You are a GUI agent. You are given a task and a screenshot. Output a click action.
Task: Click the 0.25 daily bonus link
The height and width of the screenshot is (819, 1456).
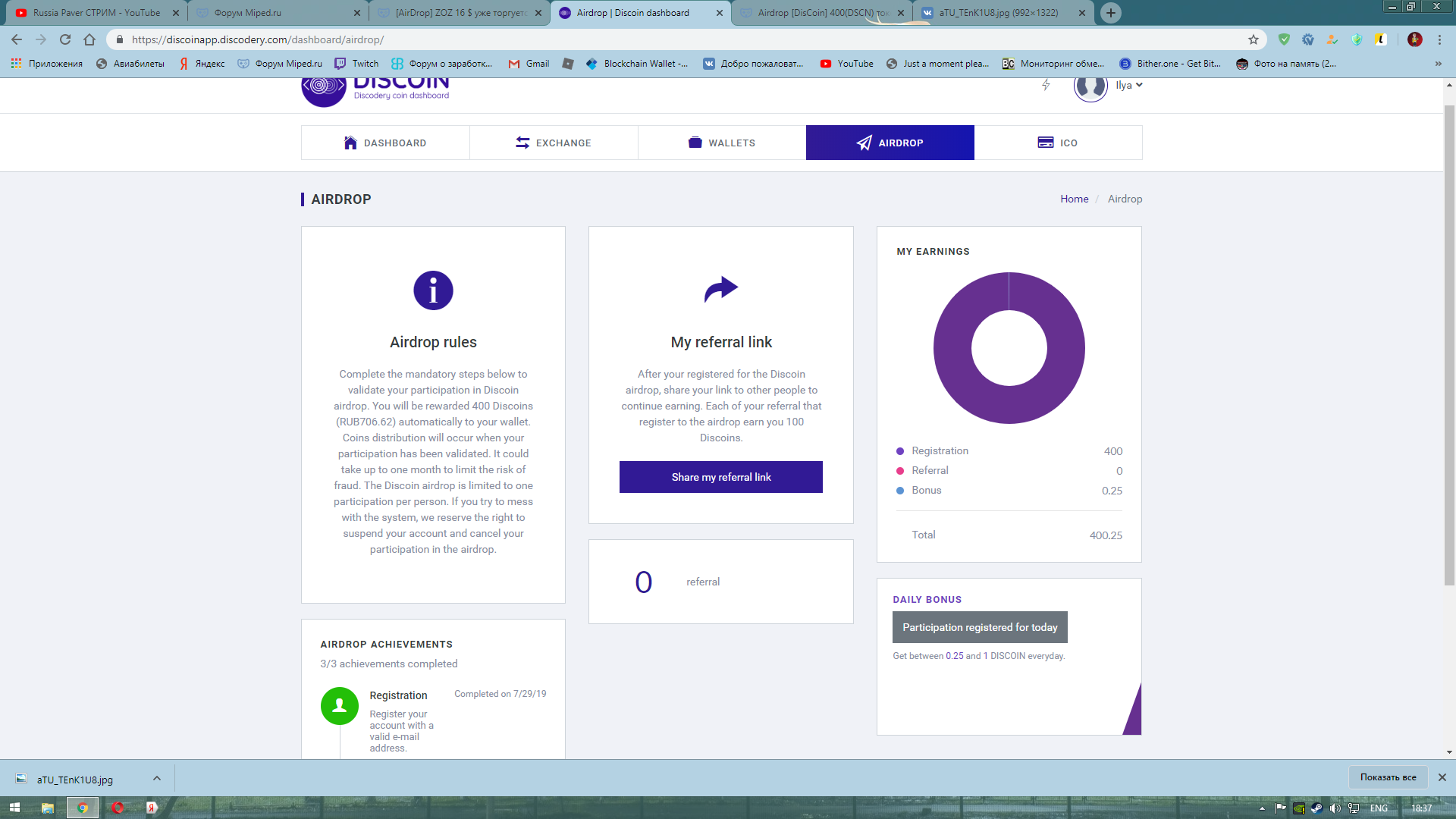pyautogui.click(x=954, y=656)
